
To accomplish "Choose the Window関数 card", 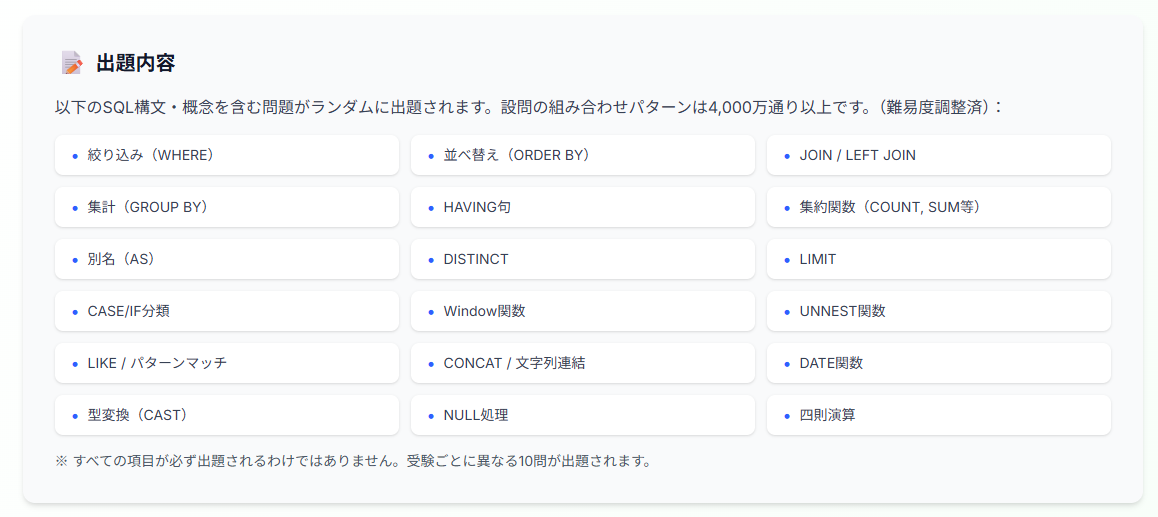I will pos(582,311).
